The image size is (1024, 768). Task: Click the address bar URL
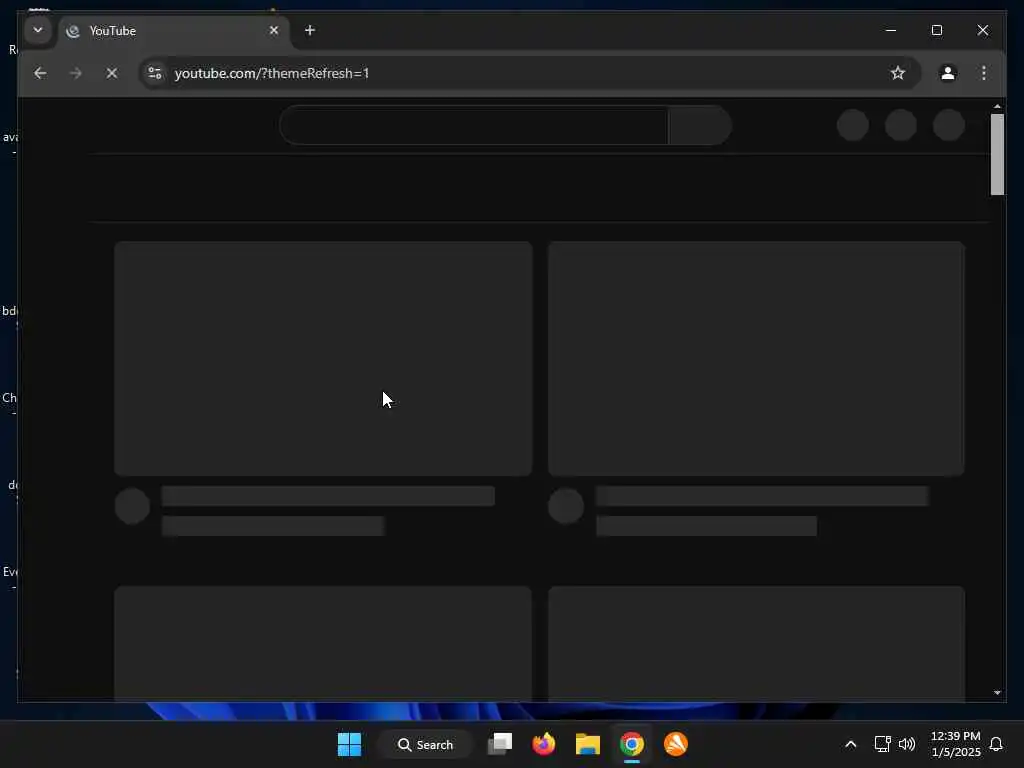click(x=272, y=73)
